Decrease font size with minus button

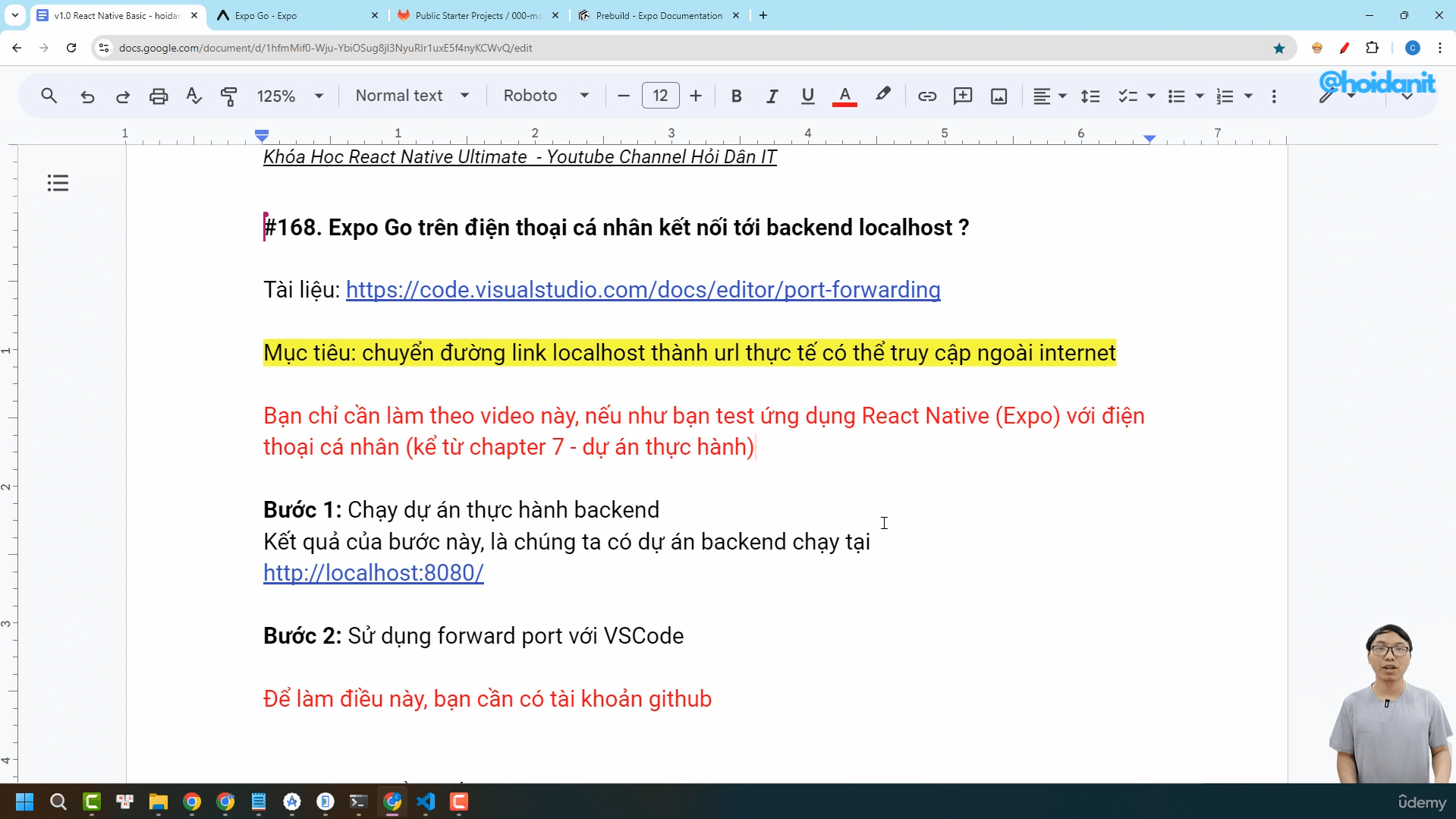click(x=624, y=96)
